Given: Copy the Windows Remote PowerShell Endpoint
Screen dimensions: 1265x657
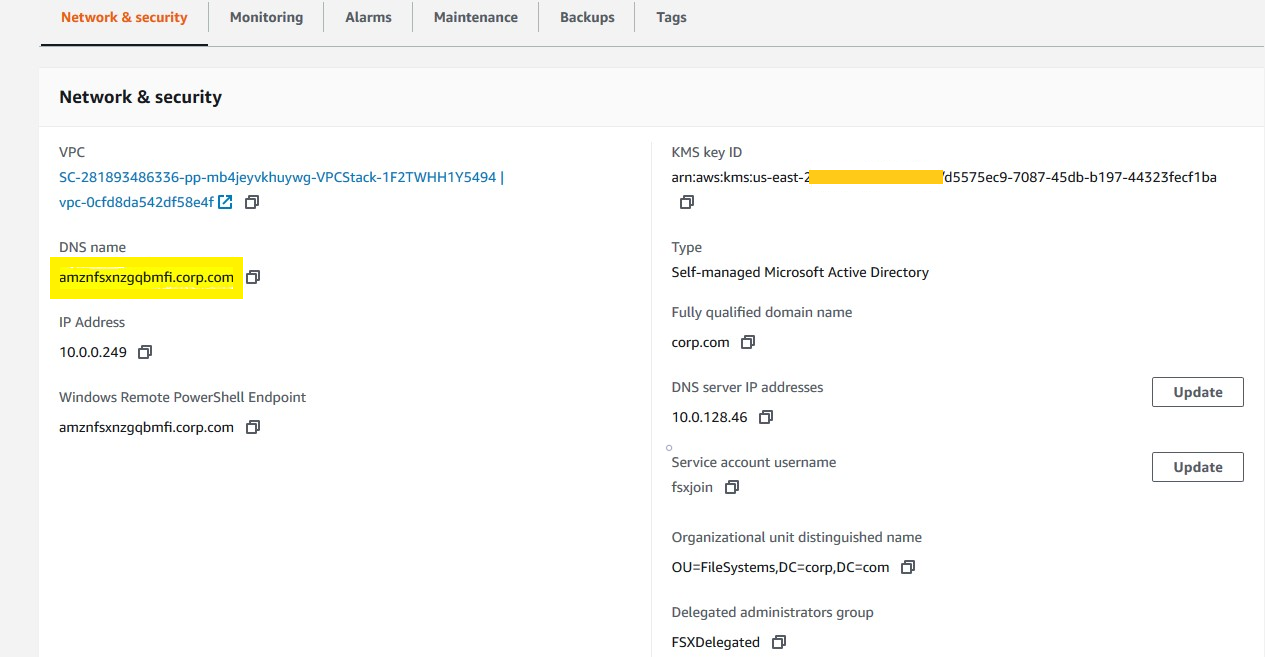Looking at the screenshot, I should pyautogui.click(x=253, y=427).
